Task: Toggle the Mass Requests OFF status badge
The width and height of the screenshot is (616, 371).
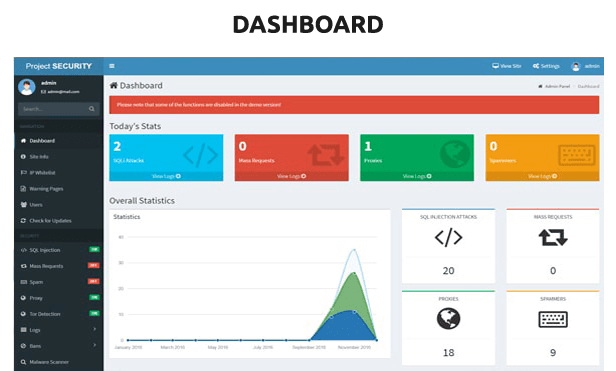Action: 94,265
